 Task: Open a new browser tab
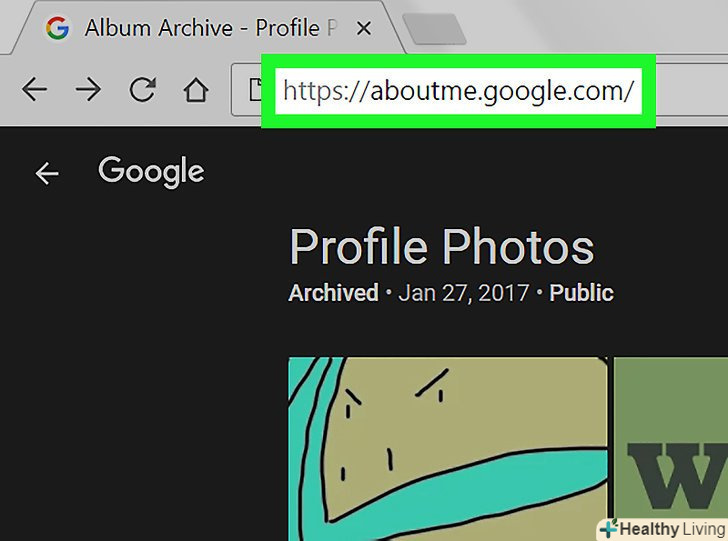[x=433, y=30]
